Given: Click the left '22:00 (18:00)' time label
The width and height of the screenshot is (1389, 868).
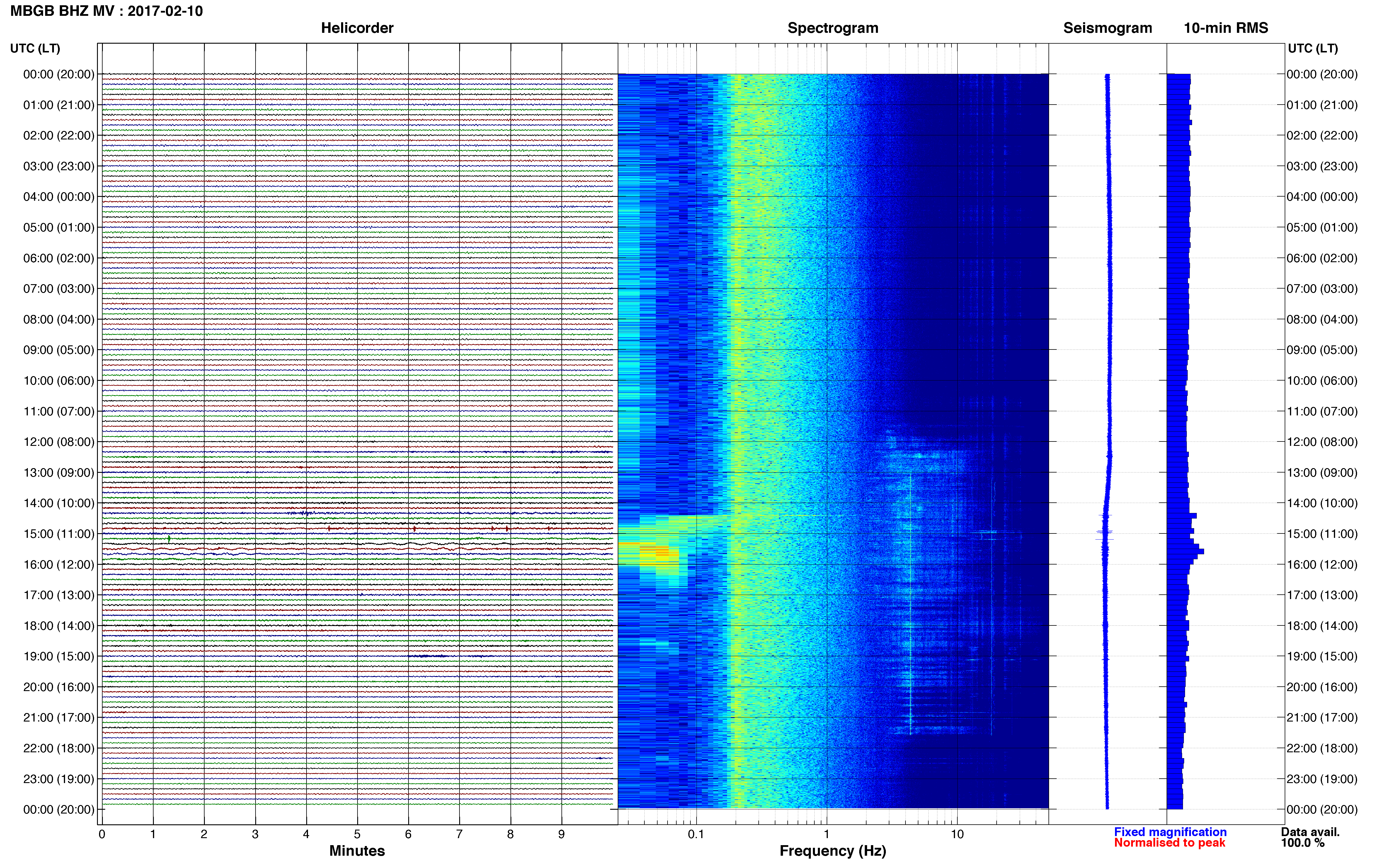Looking at the screenshot, I should click(x=59, y=748).
